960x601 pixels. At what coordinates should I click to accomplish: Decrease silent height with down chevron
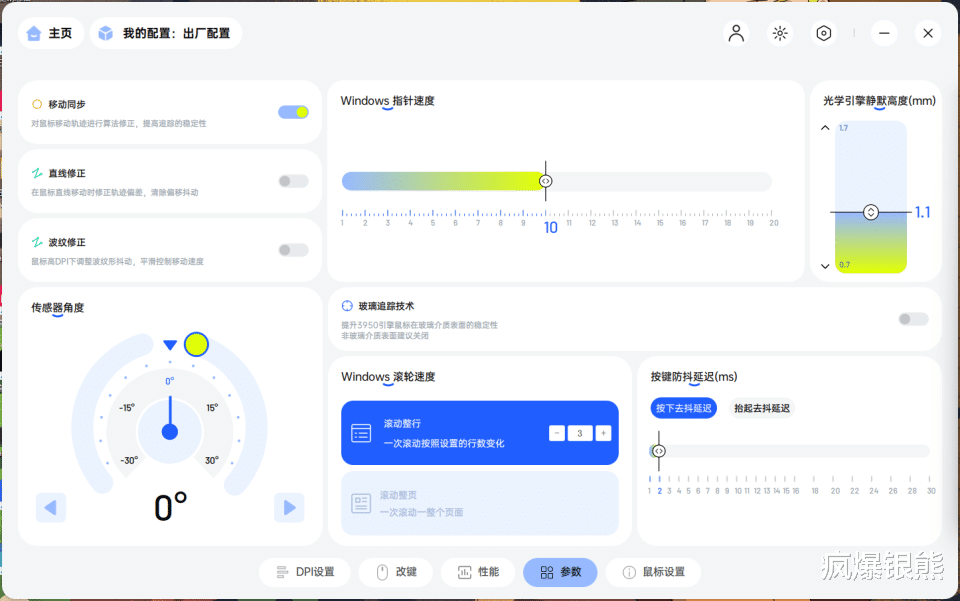coord(825,266)
